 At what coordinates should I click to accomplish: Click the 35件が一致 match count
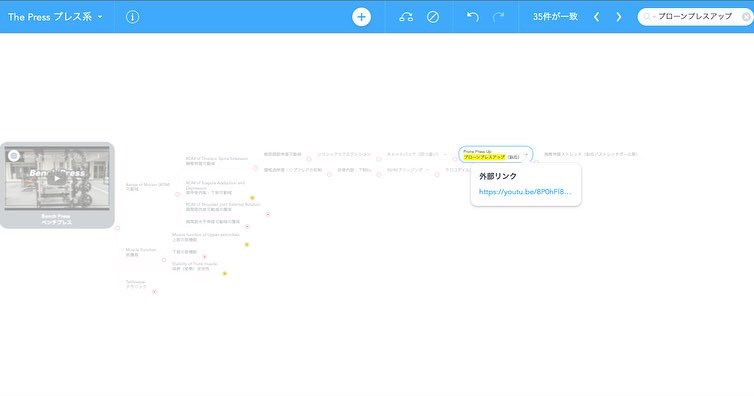555,16
